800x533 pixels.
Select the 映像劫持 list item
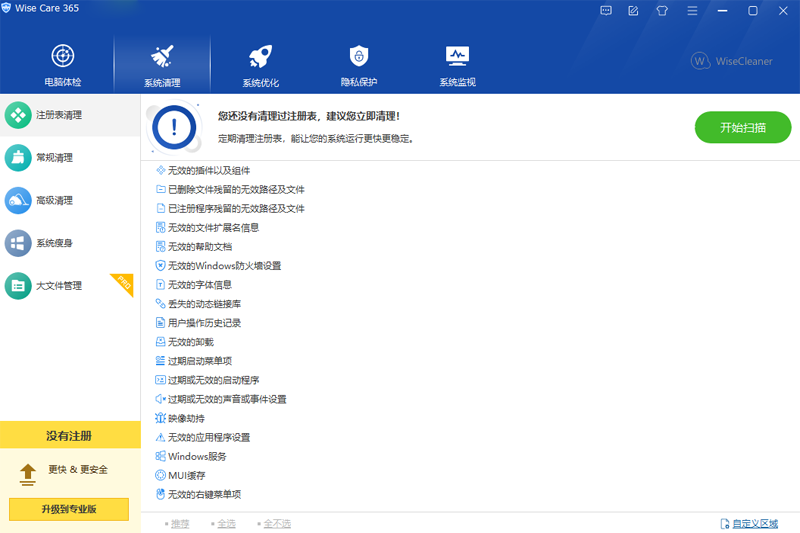click(186, 418)
